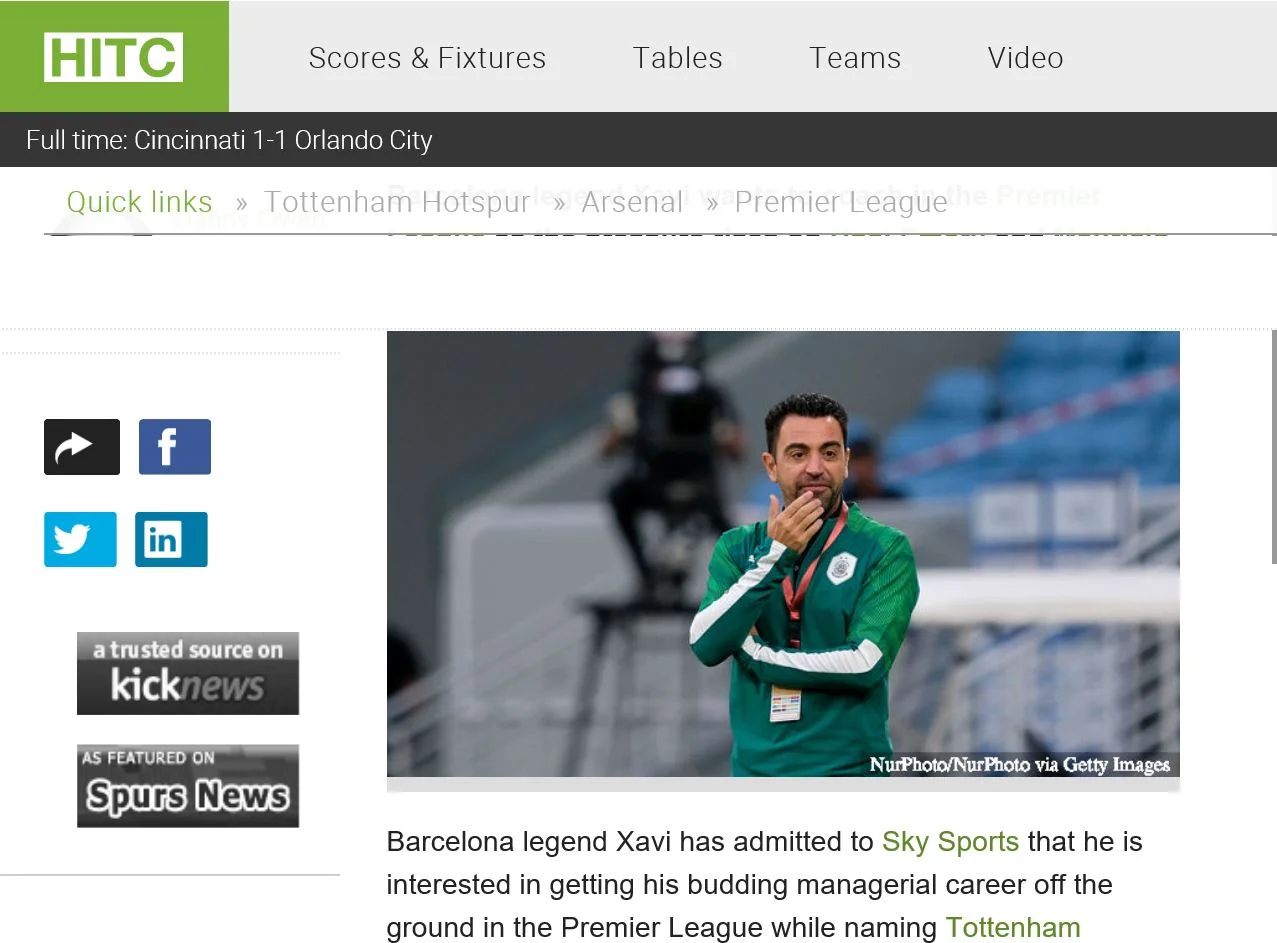1277x943 pixels.
Task: Share the article on Facebook
Action: (x=174, y=446)
